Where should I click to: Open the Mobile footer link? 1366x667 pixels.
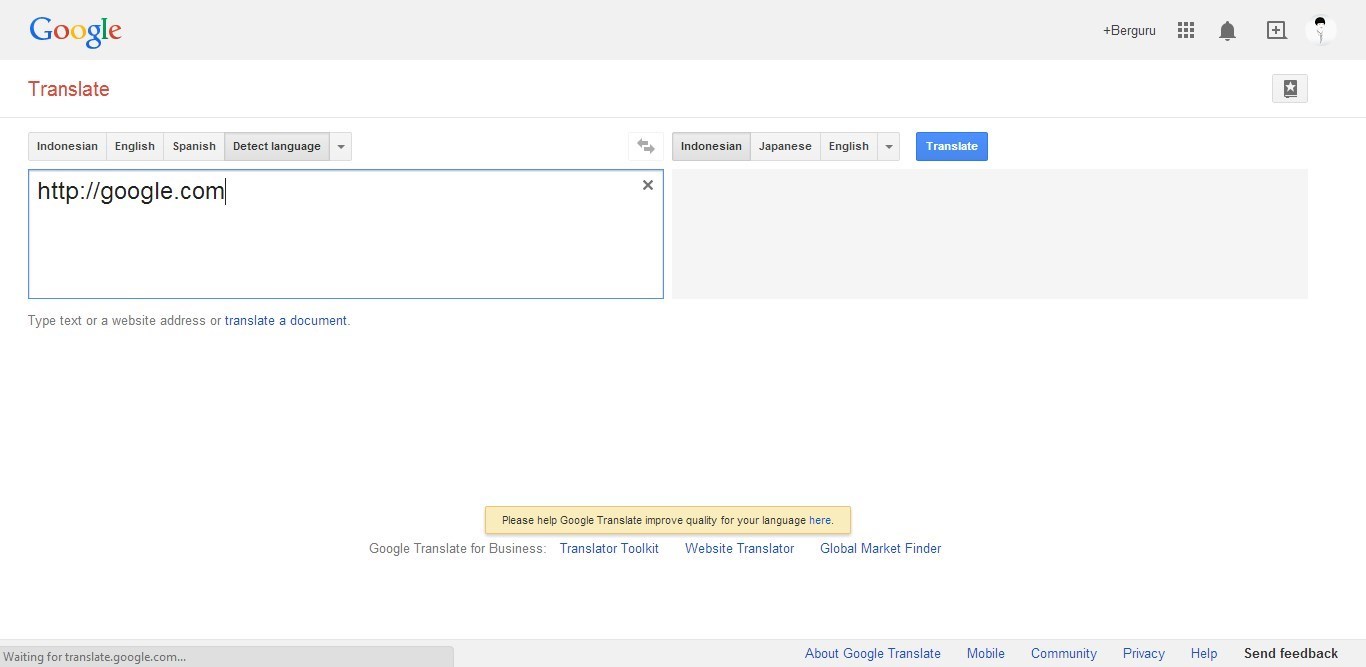[986, 654]
